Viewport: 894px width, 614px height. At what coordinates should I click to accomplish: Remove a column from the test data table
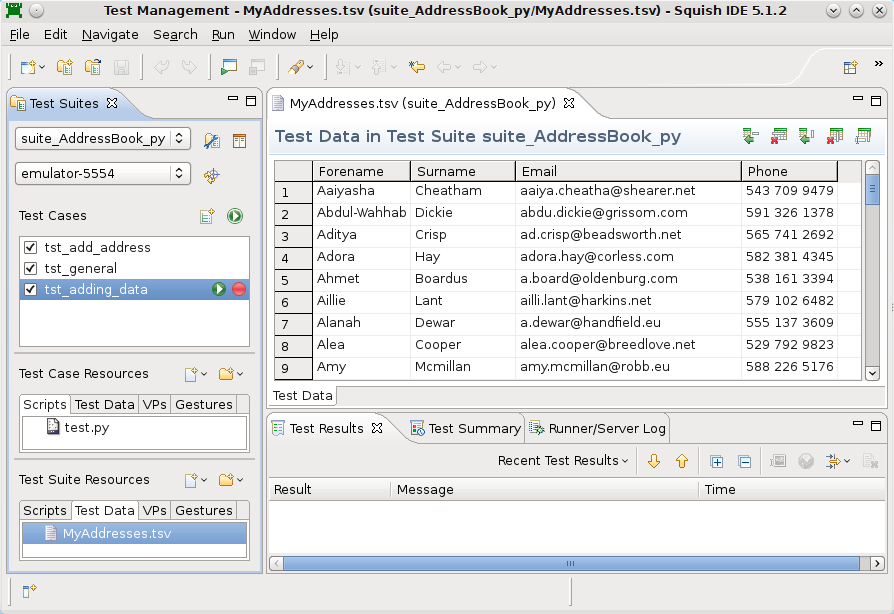coord(836,135)
